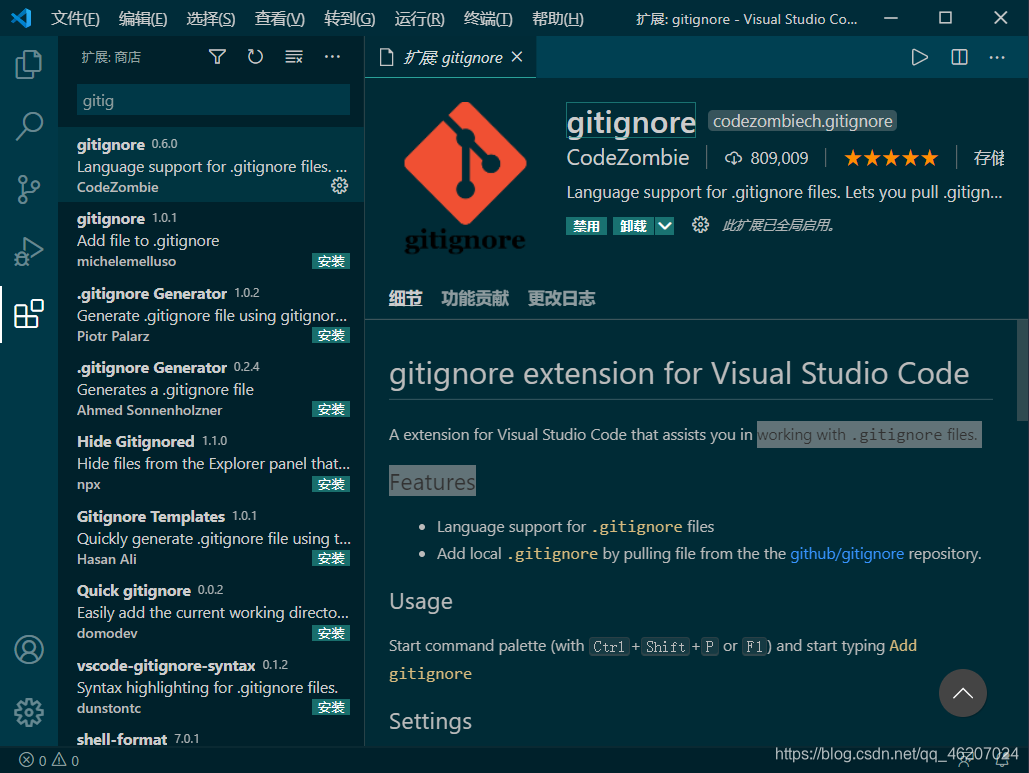Click the scroll-to-top round button

[x=962, y=693]
